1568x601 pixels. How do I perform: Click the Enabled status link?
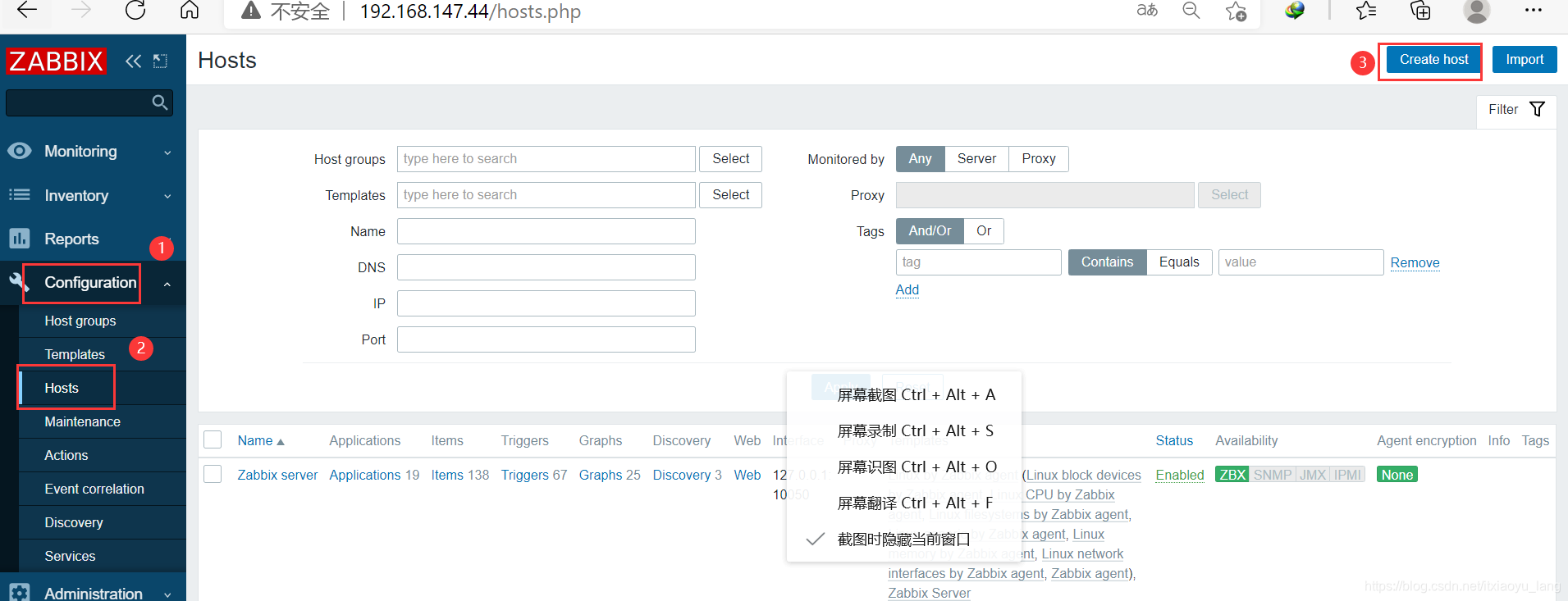(x=1180, y=475)
